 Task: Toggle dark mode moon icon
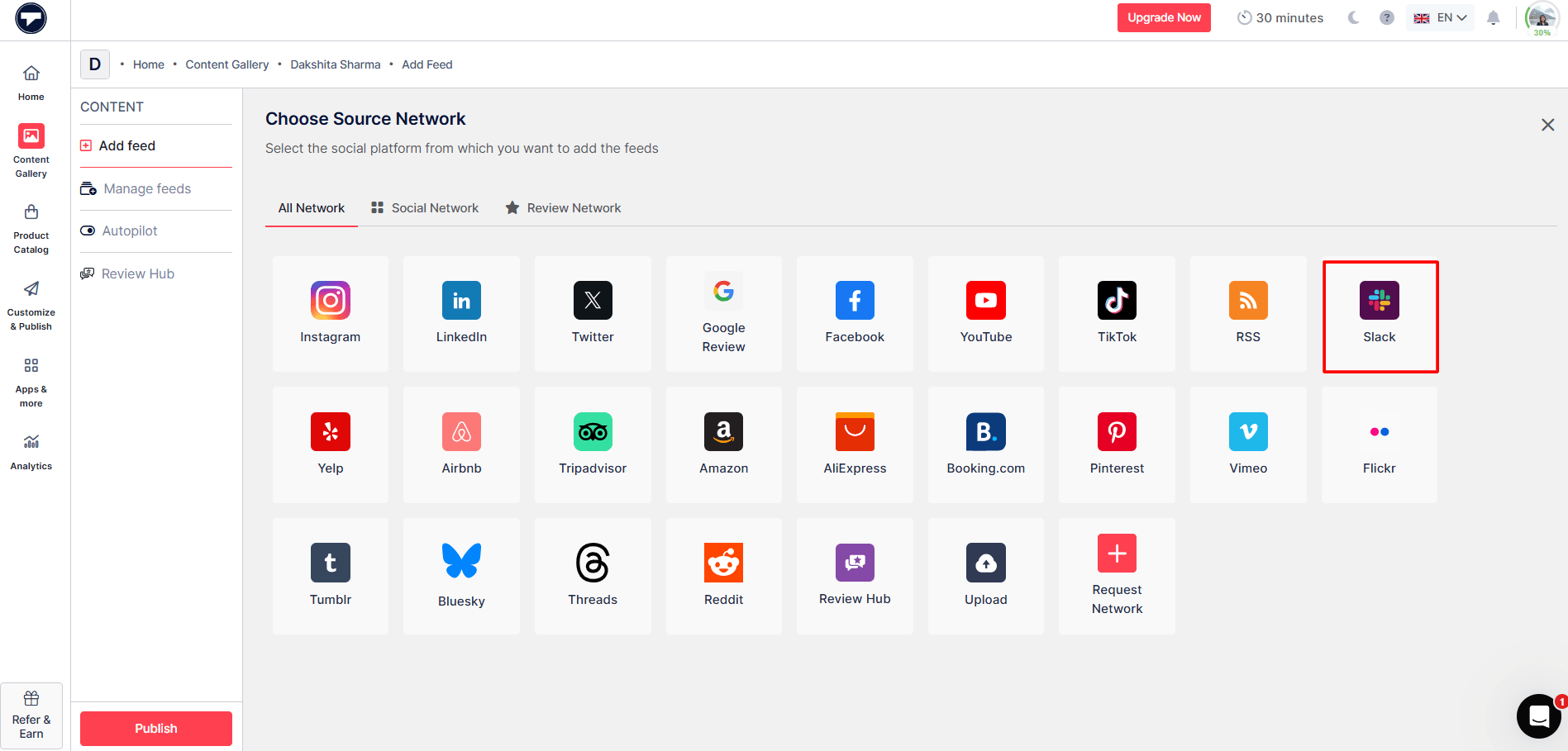1353,17
